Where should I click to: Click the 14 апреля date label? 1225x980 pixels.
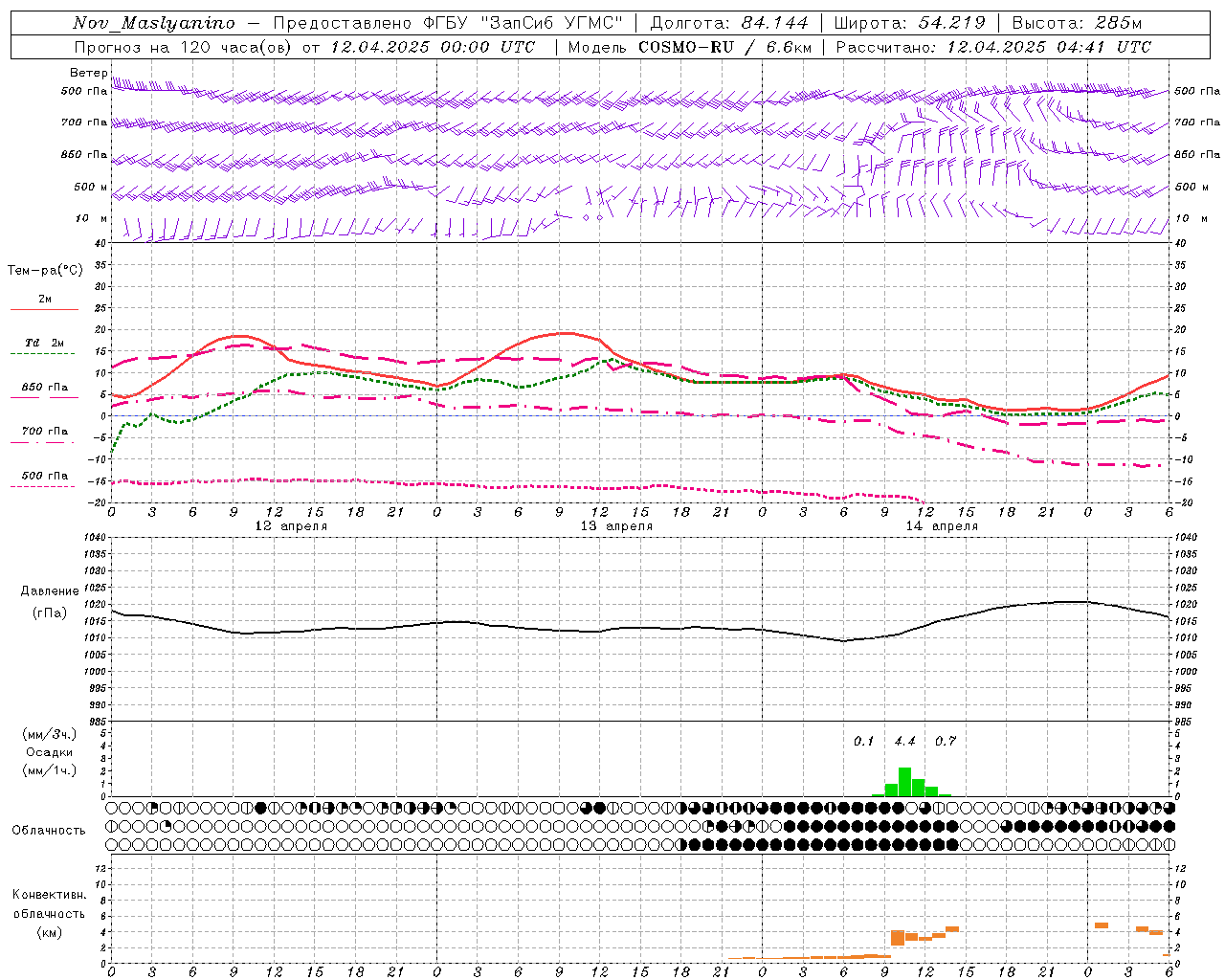click(x=942, y=525)
